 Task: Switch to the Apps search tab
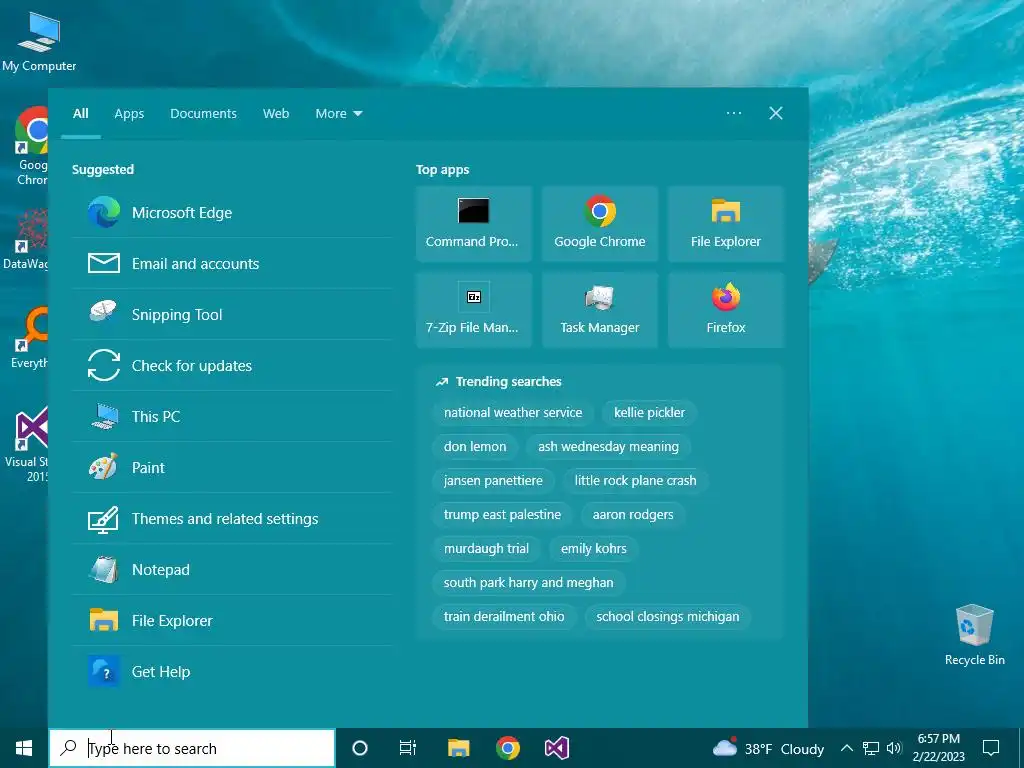pos(129,114)
